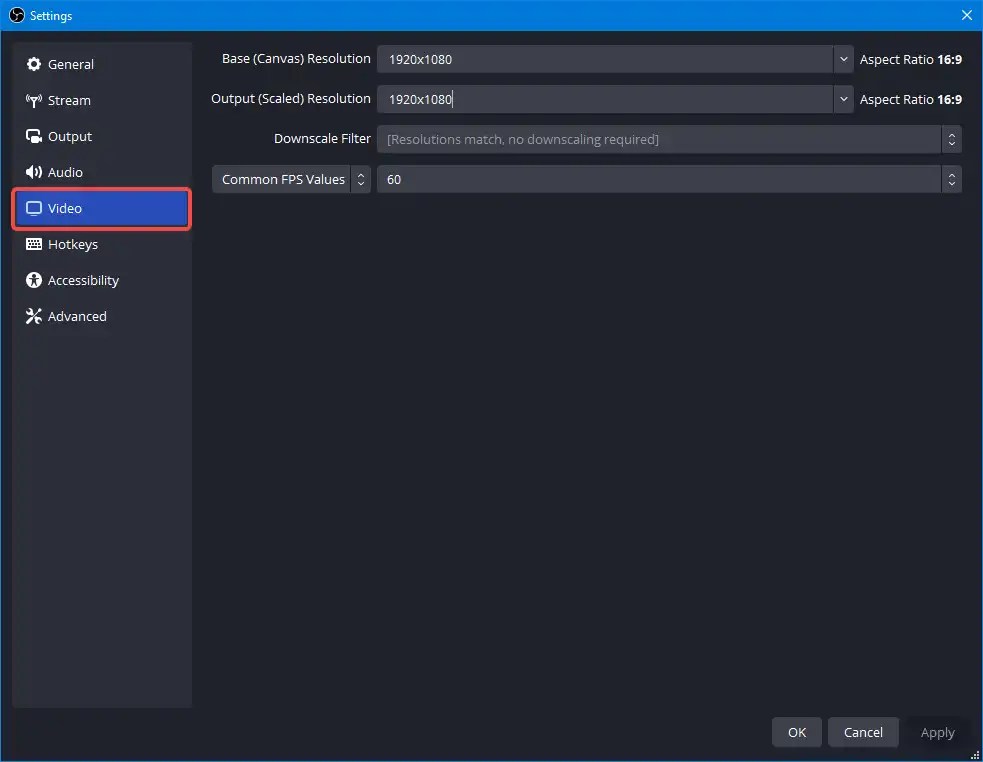Open the Output Scaled Resolution dropdown
This screenshot has height=762, width=983.
pos(843,99)
